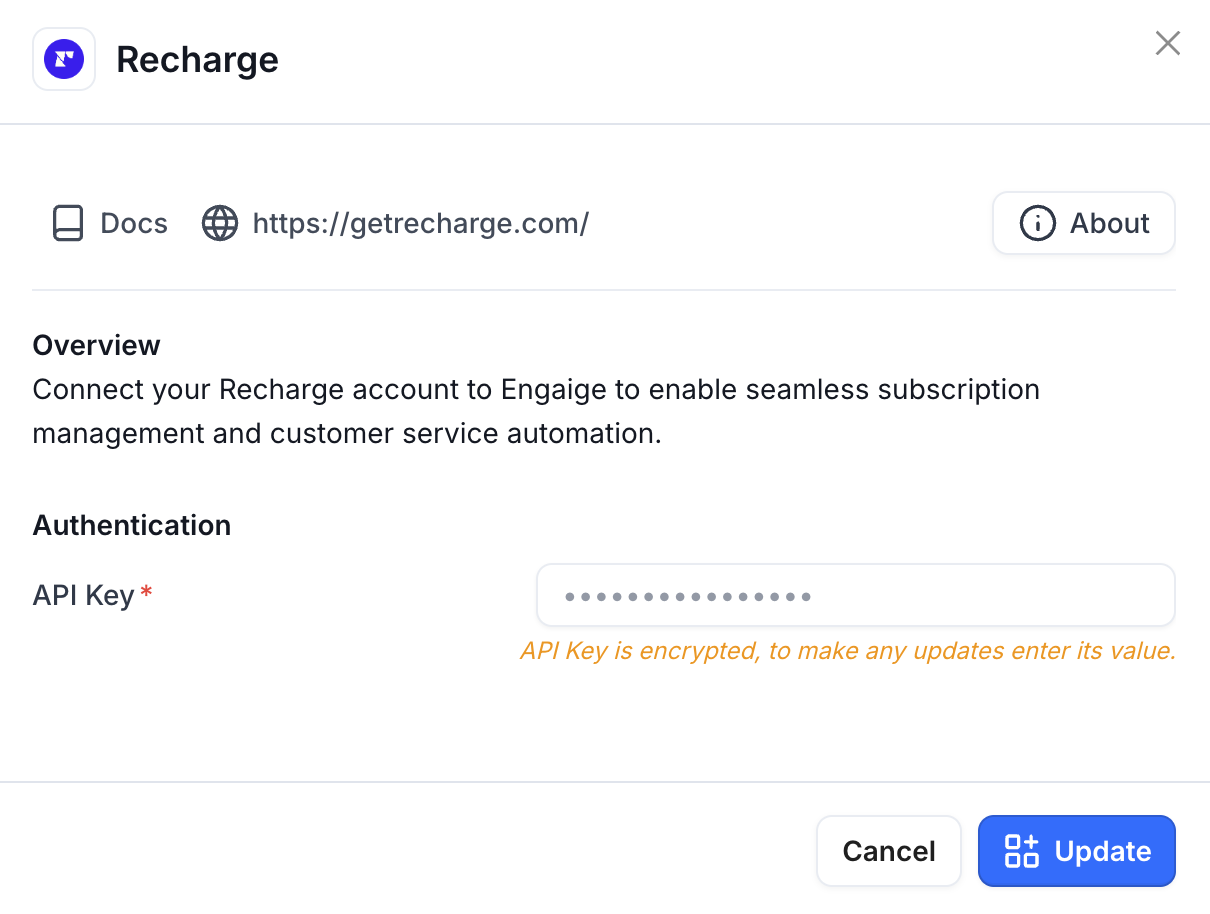Click the Docs book icon
Image resolution: width=1210 pixels, height=914 pixels.
click(67, 223)
